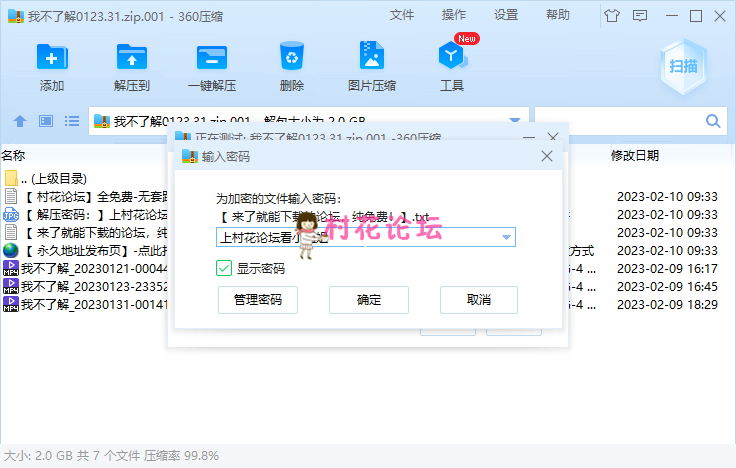Viewport: 736px width, 468px height.
Task: Click date 2023-02-09 16:45
Action: tap(667, 286)
